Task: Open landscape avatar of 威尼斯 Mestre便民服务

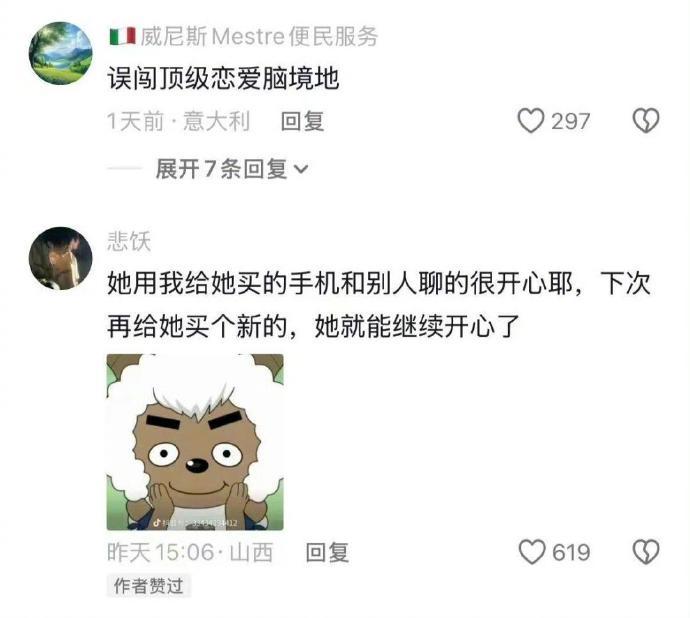Action: (61, 53)
